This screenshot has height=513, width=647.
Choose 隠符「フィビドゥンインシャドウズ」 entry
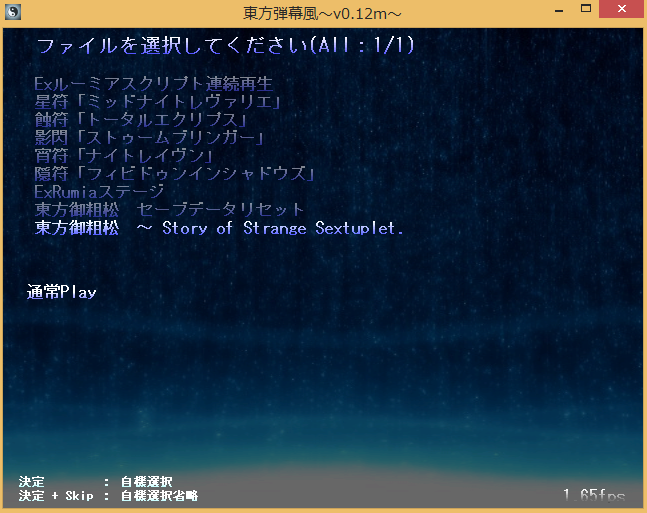tap(174, 174)
